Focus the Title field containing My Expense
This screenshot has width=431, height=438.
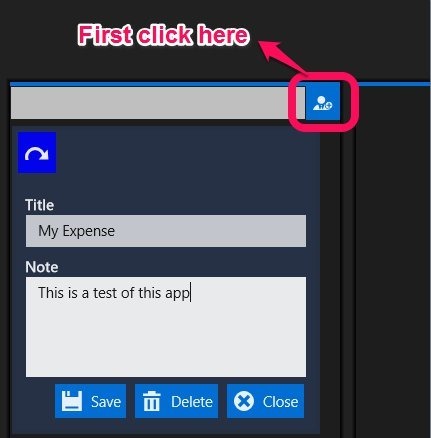166,231
